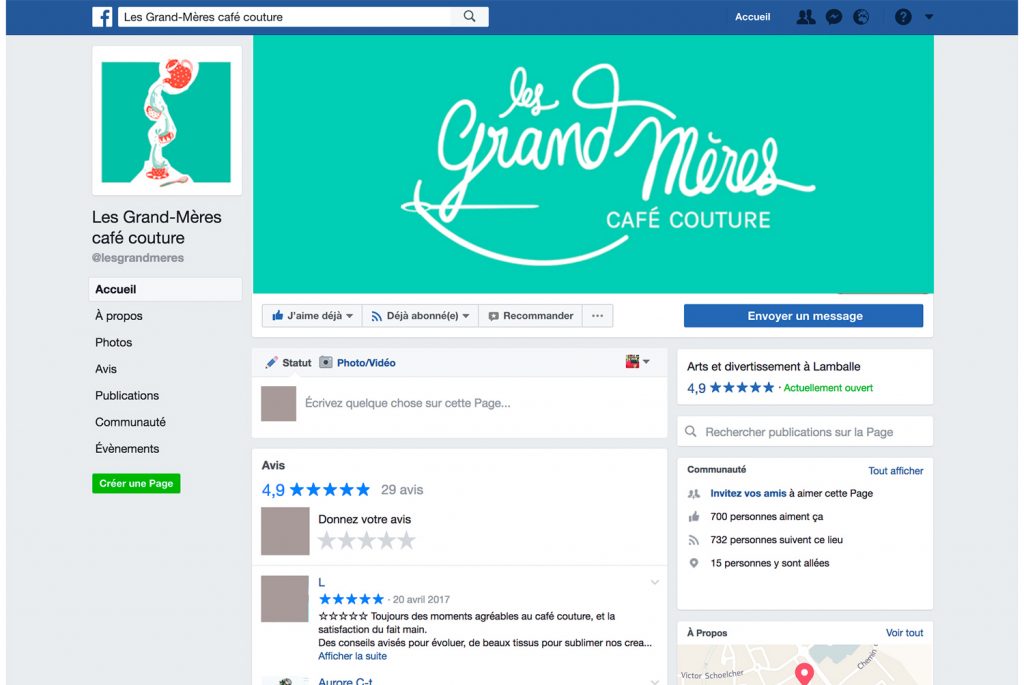Open the notifications globe icon
This screenshot has height=685, width=1024.
coord(861,17)
